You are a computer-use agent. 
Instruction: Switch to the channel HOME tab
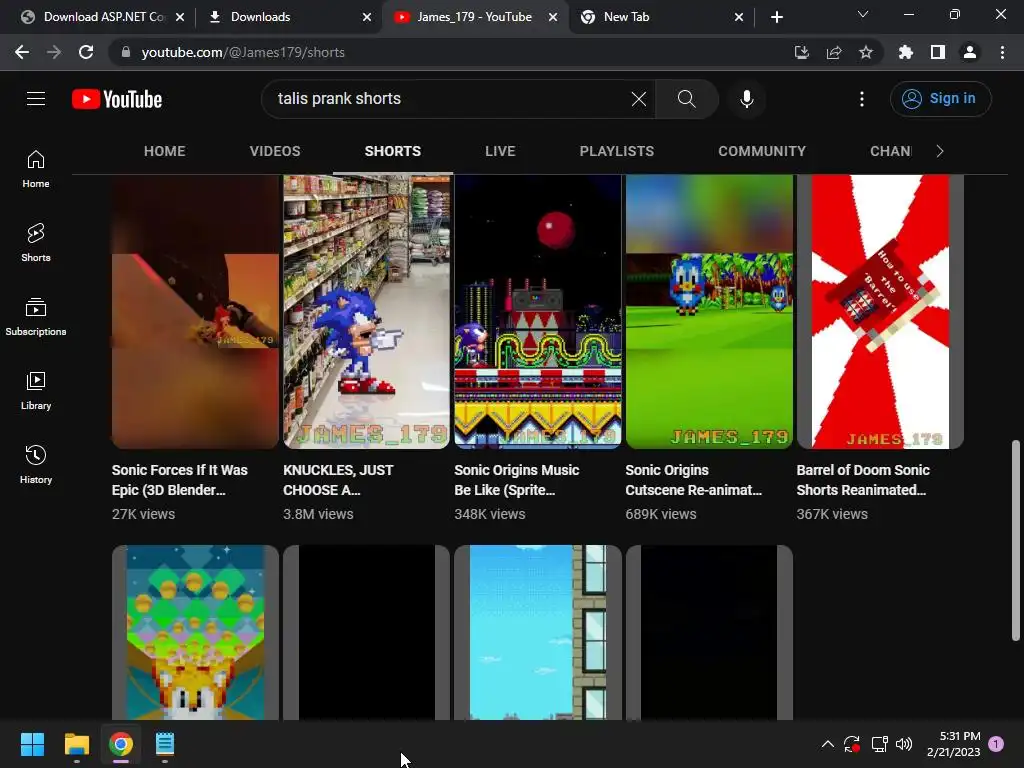click(x=165, y=152)
